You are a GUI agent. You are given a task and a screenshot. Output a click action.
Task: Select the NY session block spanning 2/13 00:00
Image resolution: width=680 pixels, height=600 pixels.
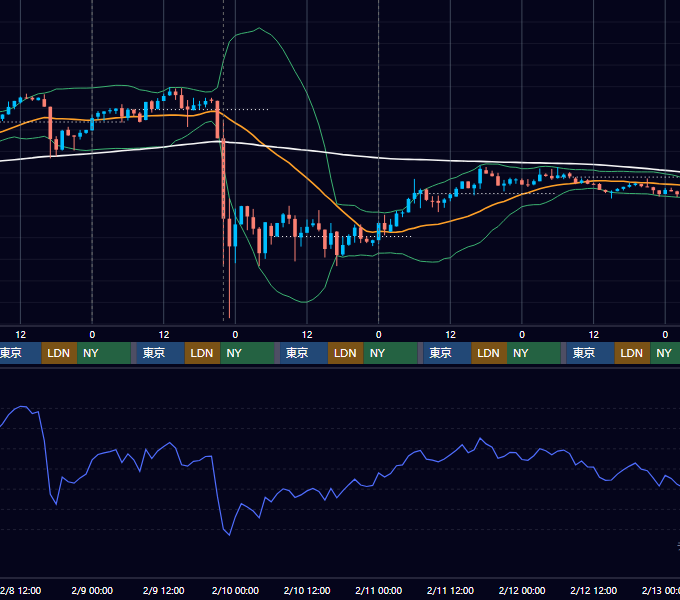[x=665, y=353]
